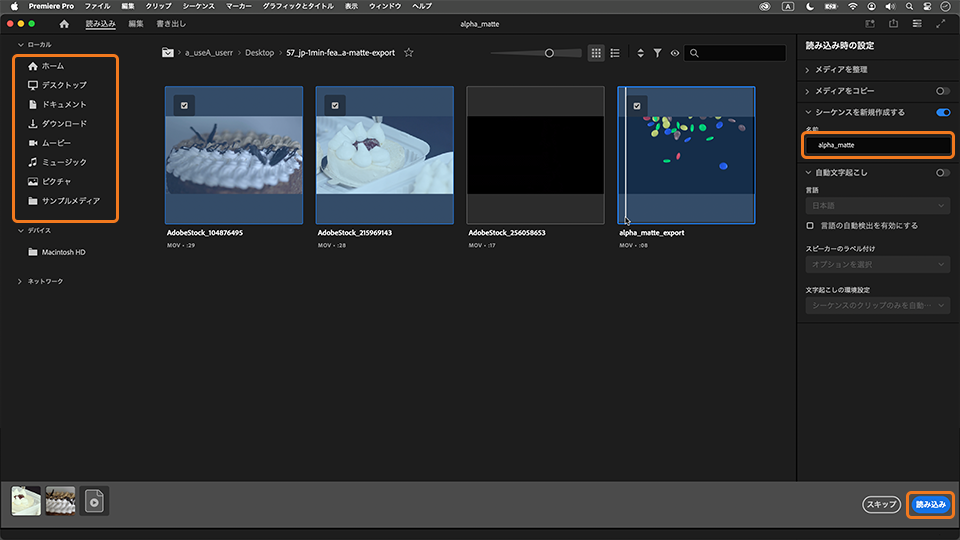Click the generic media file icon in selection tray
Viewport: 960px width, 540px height.
pos(94,501)
